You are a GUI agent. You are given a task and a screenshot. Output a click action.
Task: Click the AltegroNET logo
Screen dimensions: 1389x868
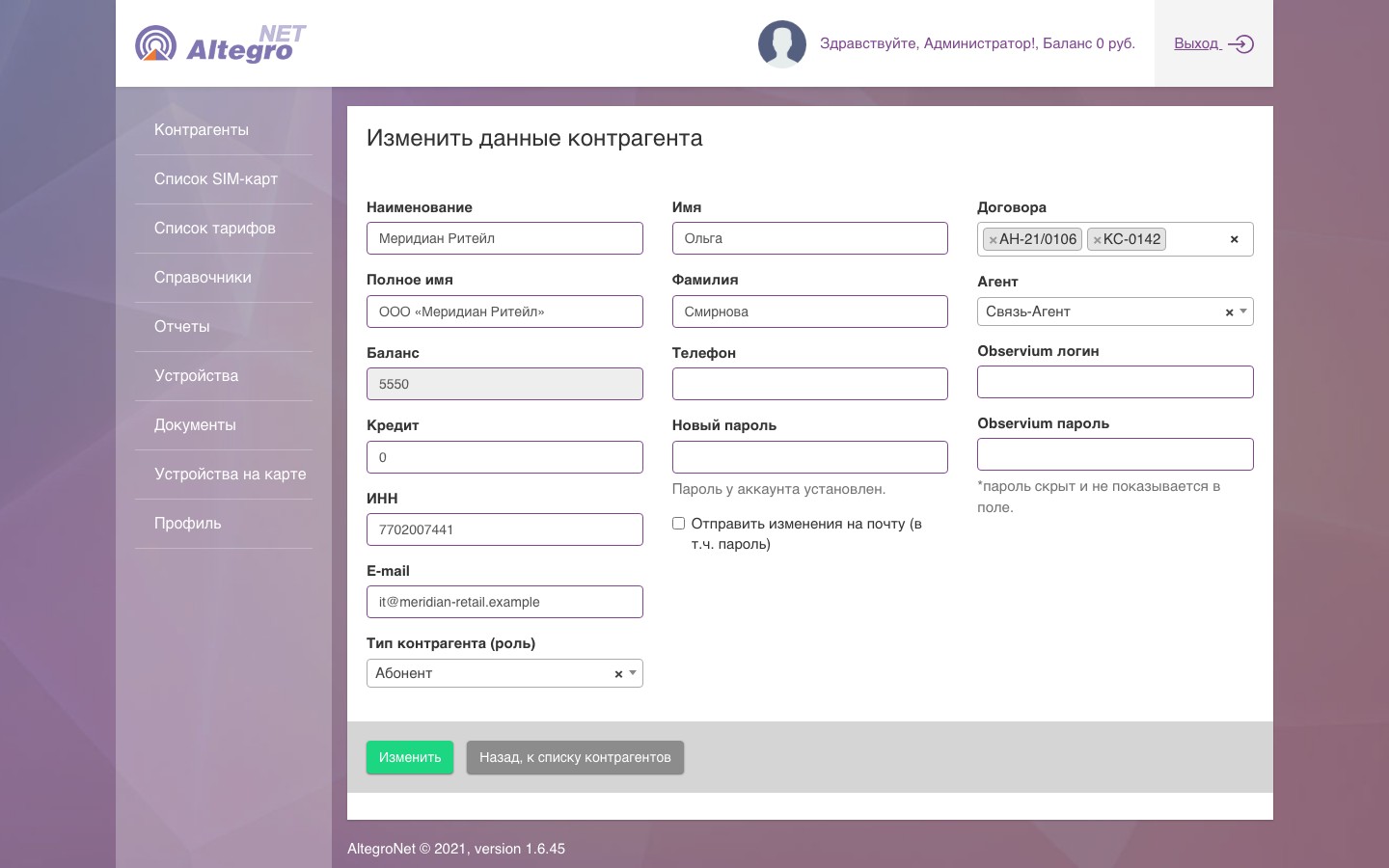point(221,43)
